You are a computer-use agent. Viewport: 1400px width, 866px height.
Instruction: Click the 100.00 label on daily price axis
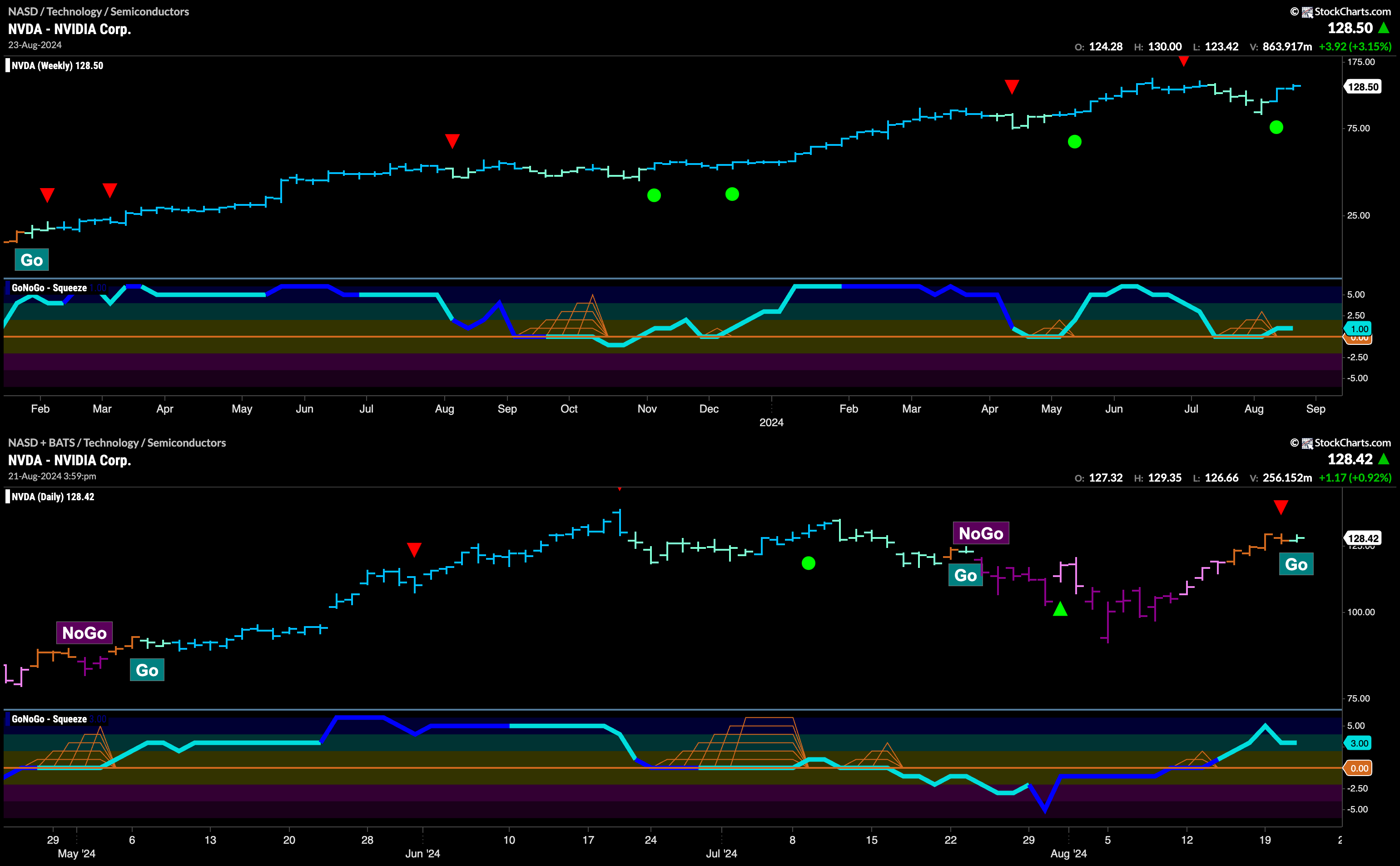[x=1361, y=612]
